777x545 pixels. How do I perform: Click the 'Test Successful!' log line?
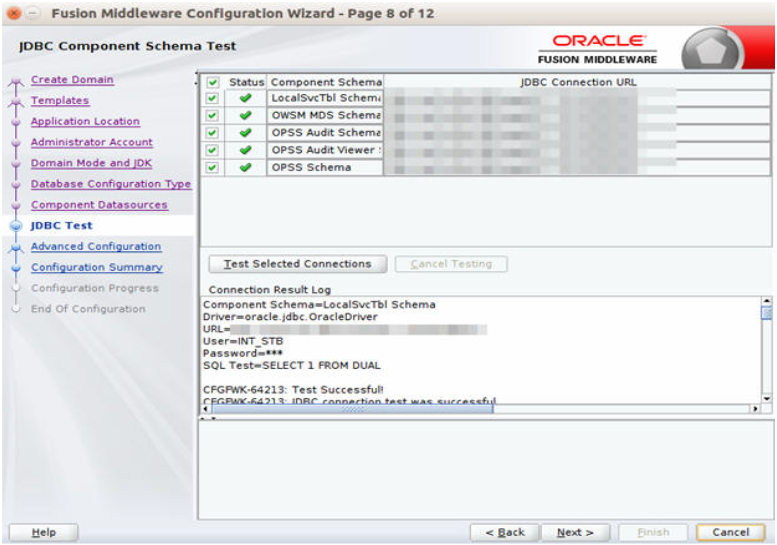click(293, 390)
